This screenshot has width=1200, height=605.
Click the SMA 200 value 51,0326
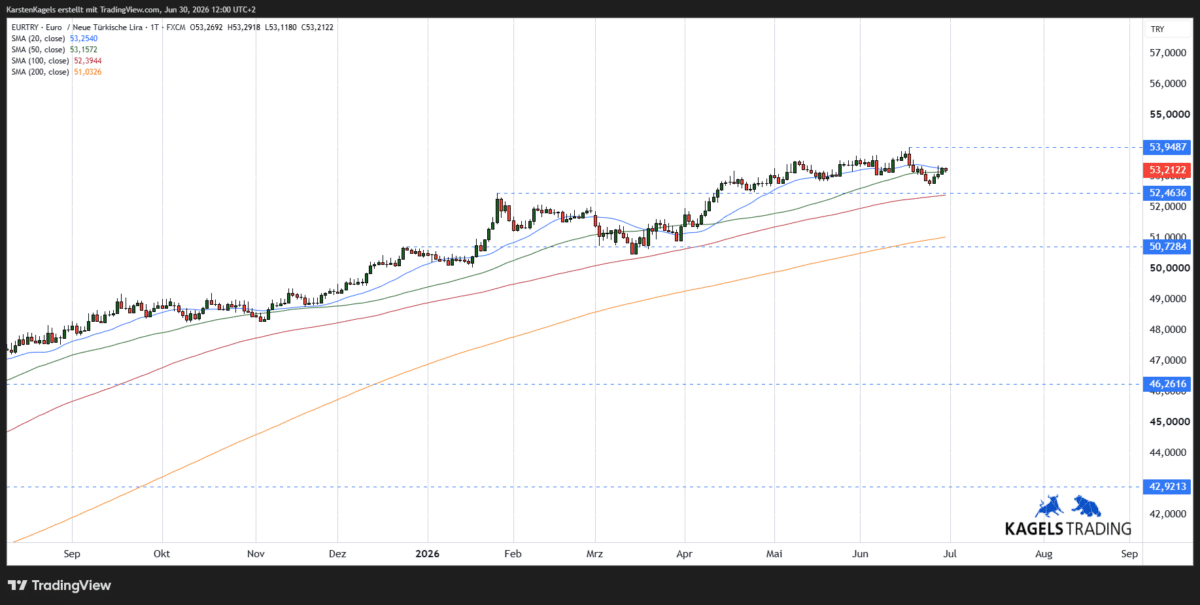[88, 71]
